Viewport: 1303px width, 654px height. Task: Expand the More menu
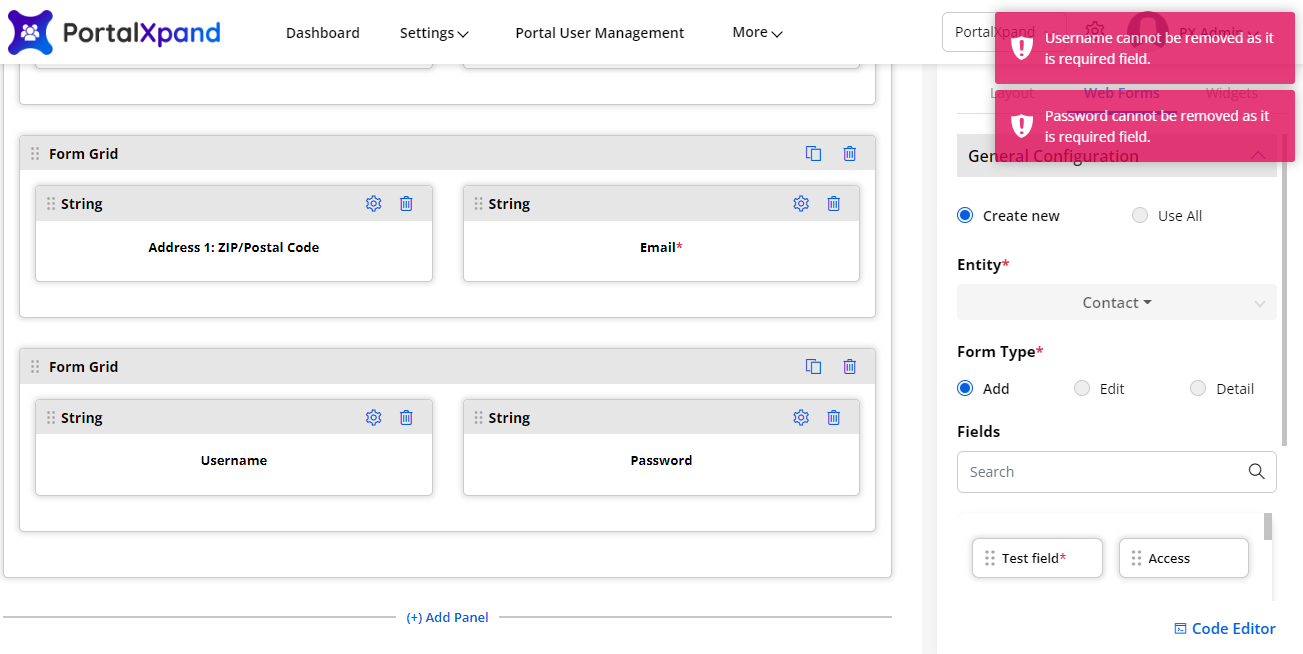point(756,33)
